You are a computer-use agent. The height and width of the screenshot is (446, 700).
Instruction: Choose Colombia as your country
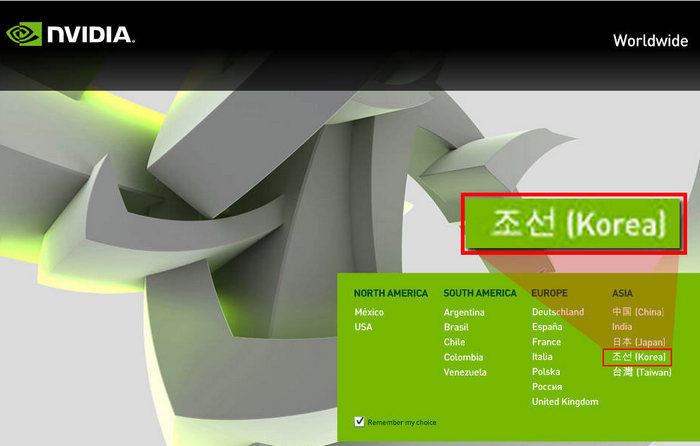tap(463, 357)
